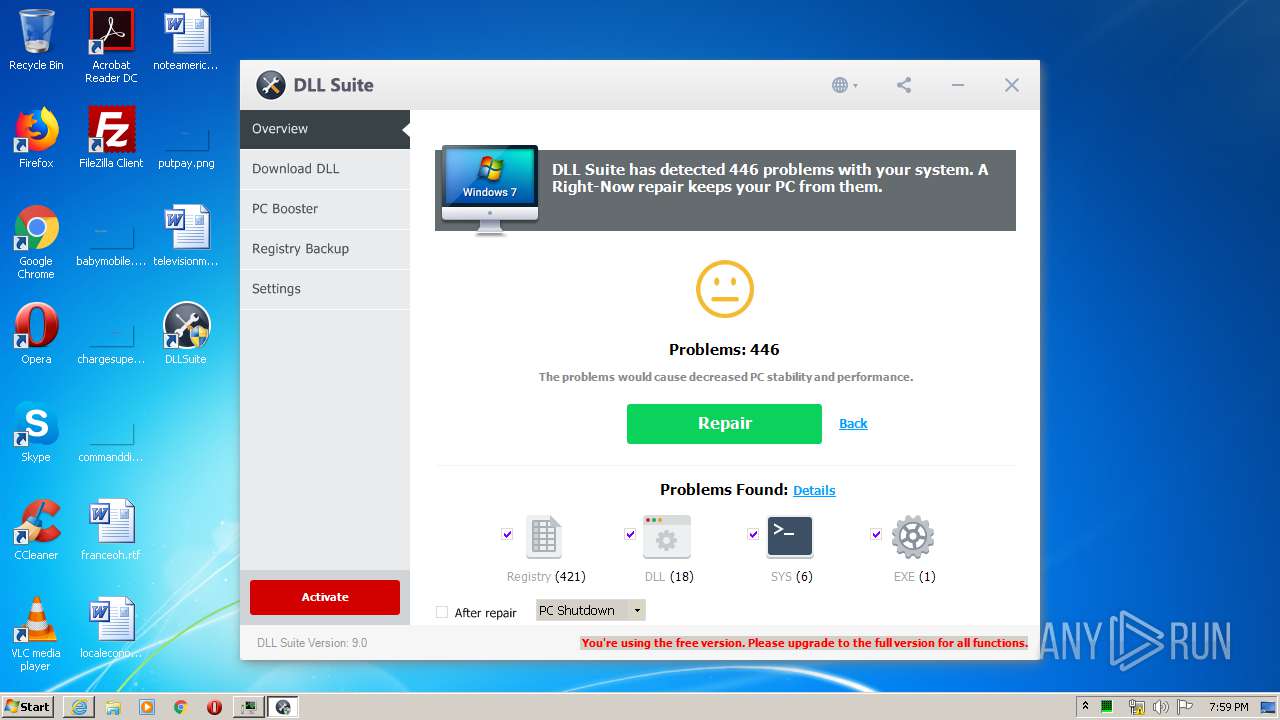Screen dimensions: 1280x720
Task: Click the neutral face status icon
Action: 725,289
